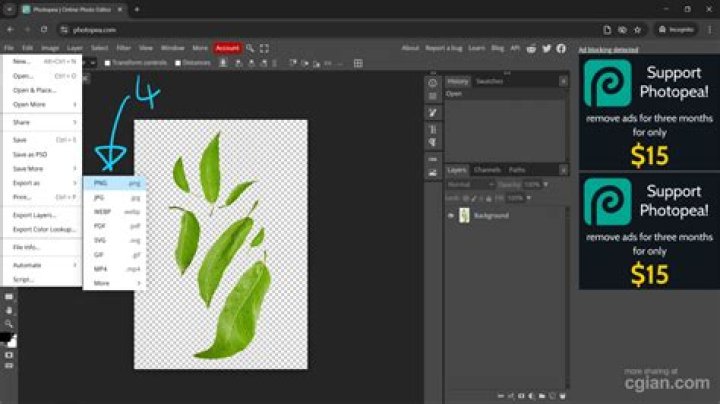Image resolution: width=720 pixels, height=404 pixels.
Task: Open the Properties side panel icon
Action: (x=433, y=96)
